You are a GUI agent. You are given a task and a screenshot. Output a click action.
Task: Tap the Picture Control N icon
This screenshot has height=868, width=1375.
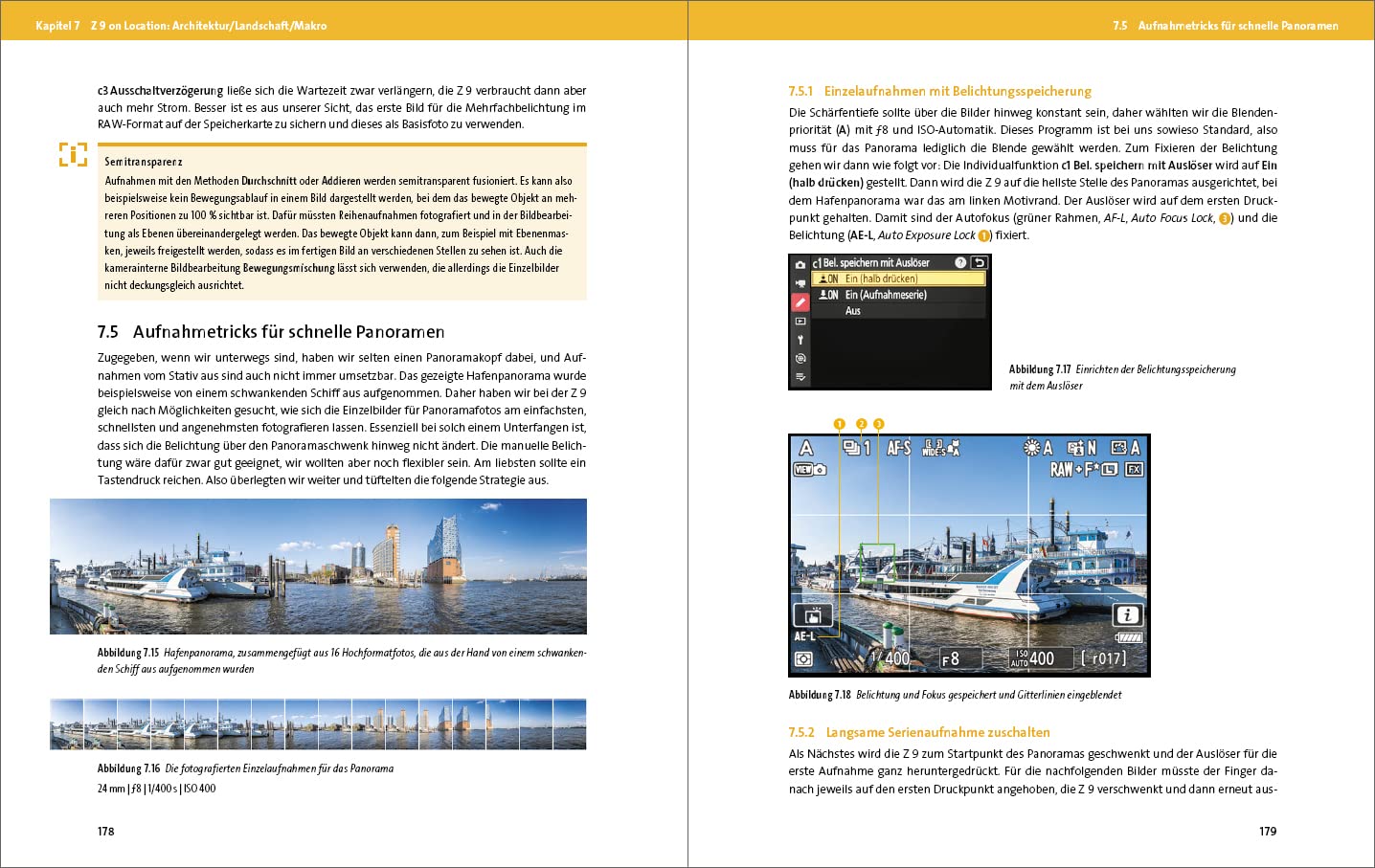[x=1082, y=448]
